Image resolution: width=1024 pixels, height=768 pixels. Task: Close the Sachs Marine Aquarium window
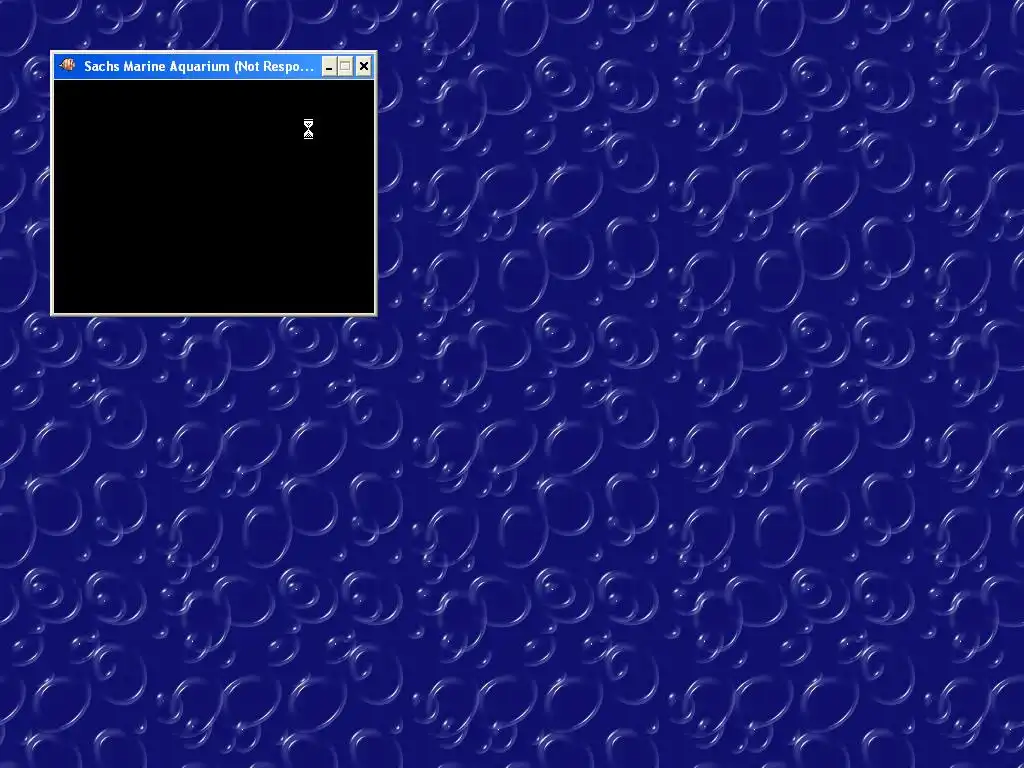coord(364,67)
